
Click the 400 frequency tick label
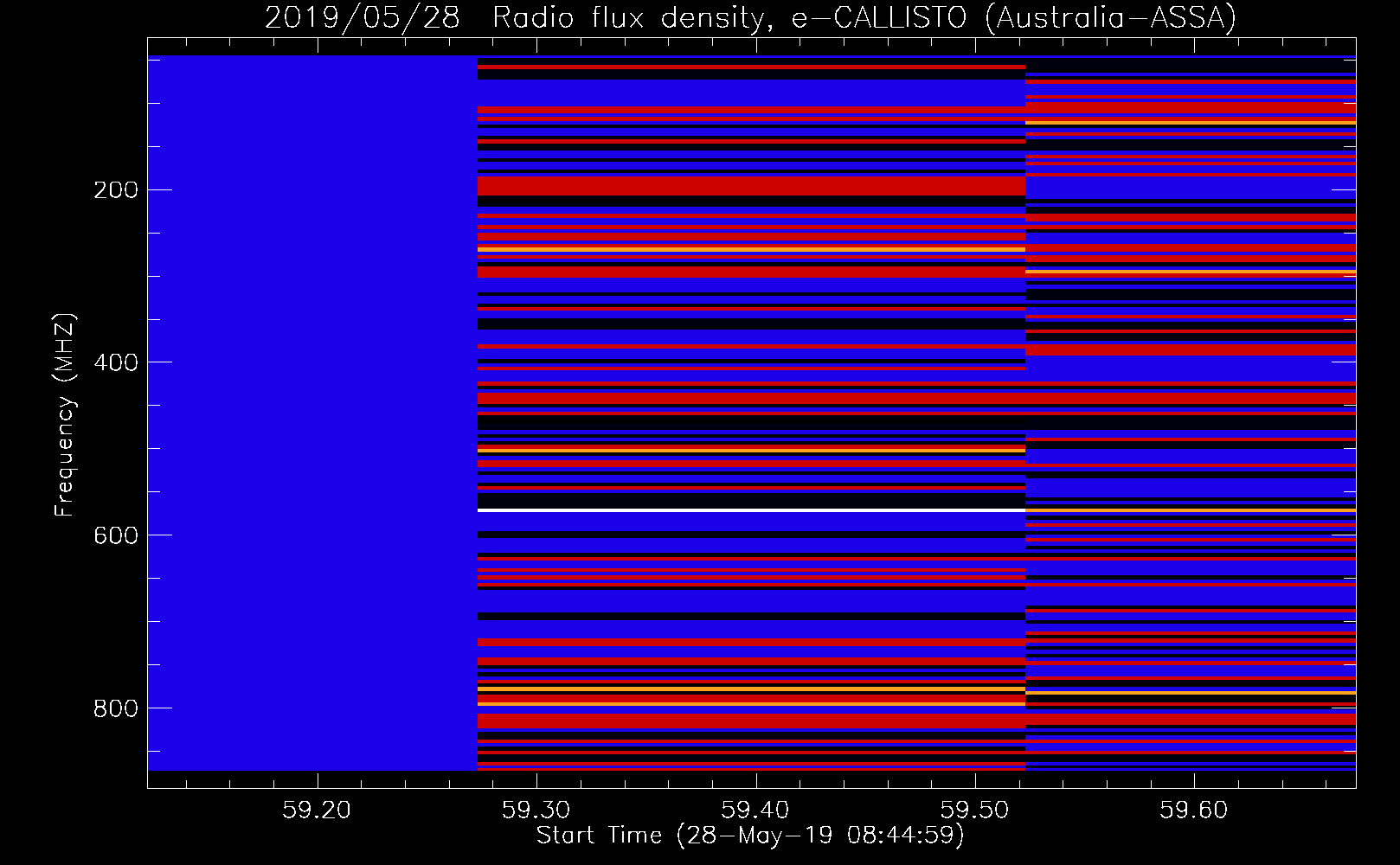click(x=115, y=362)
